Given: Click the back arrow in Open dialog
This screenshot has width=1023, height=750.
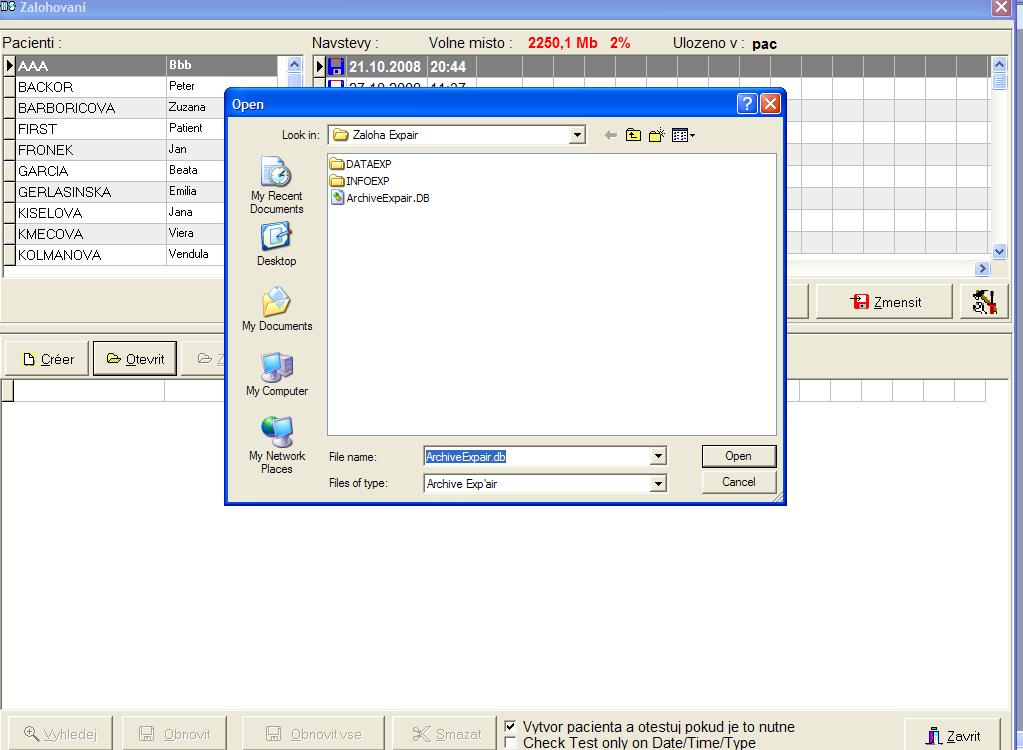Looking at the screenshot, I should tap(611, 135).
